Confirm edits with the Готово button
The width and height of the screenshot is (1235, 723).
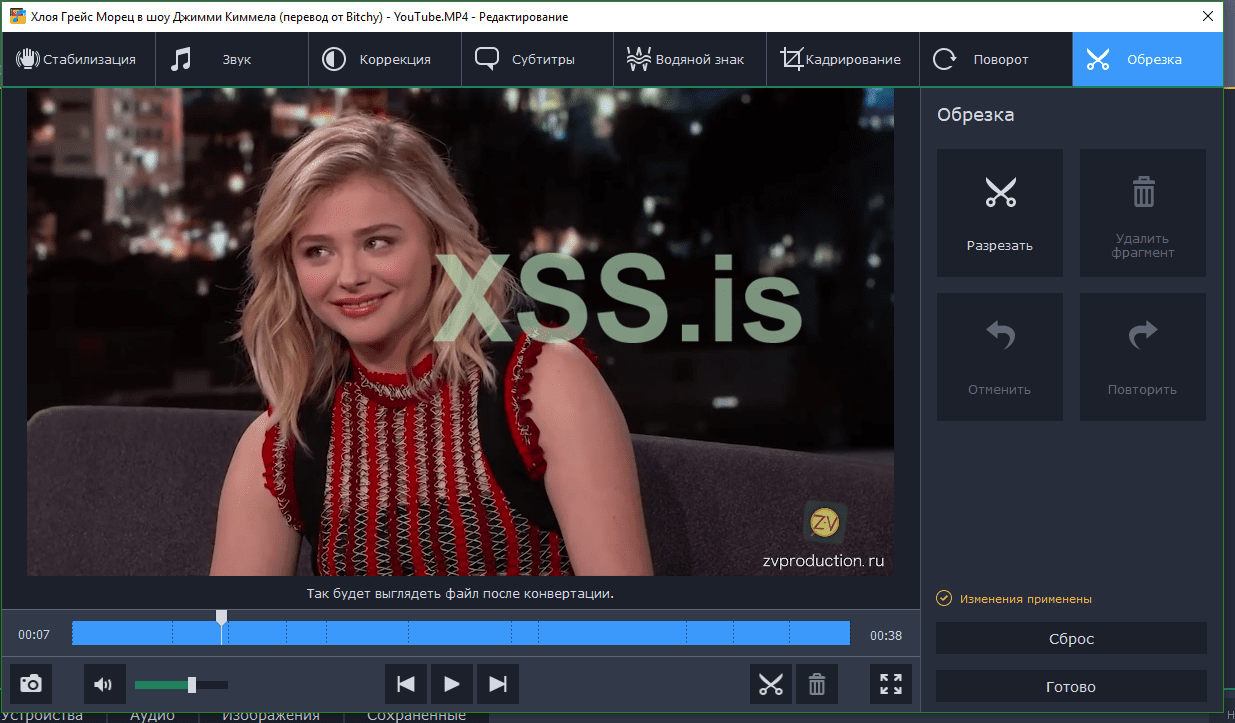[x=1071, y=686]
